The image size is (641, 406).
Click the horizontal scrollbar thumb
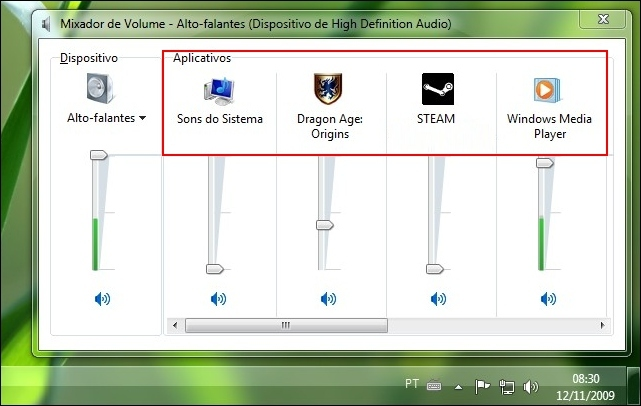click(286, 325)
